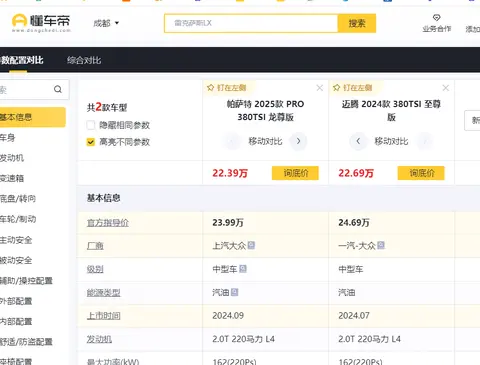Open 厂商 parameter link
This screenshot has width=480, height=365.
pos(95,246)
